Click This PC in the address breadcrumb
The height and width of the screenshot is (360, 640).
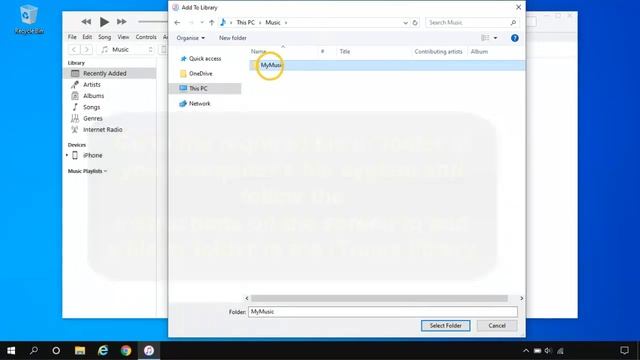click(x=245, y=22)
